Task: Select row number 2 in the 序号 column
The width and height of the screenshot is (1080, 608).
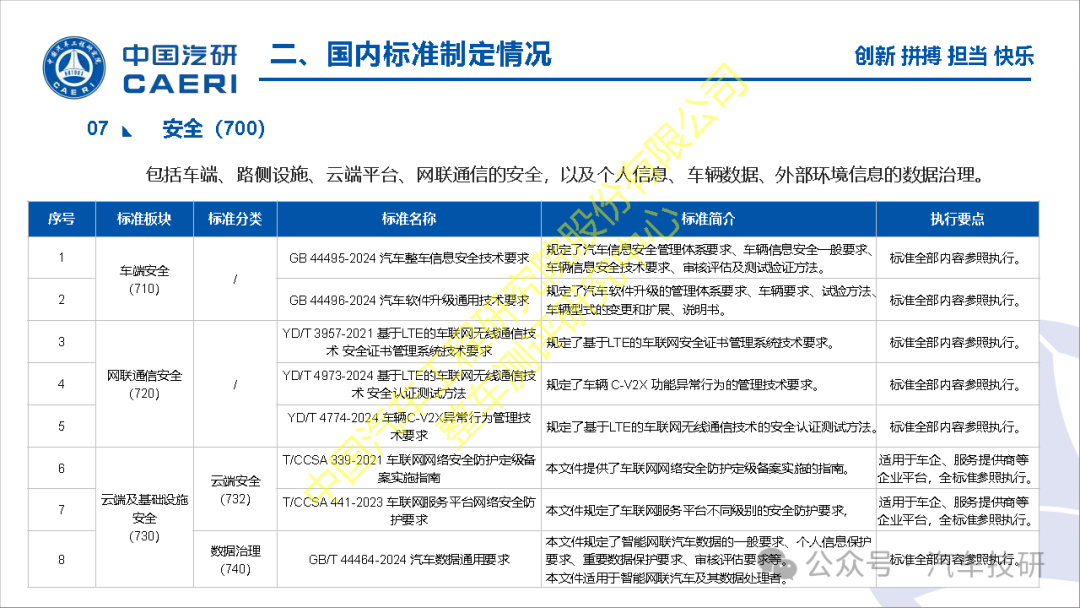Action: [x=61, y=300]
